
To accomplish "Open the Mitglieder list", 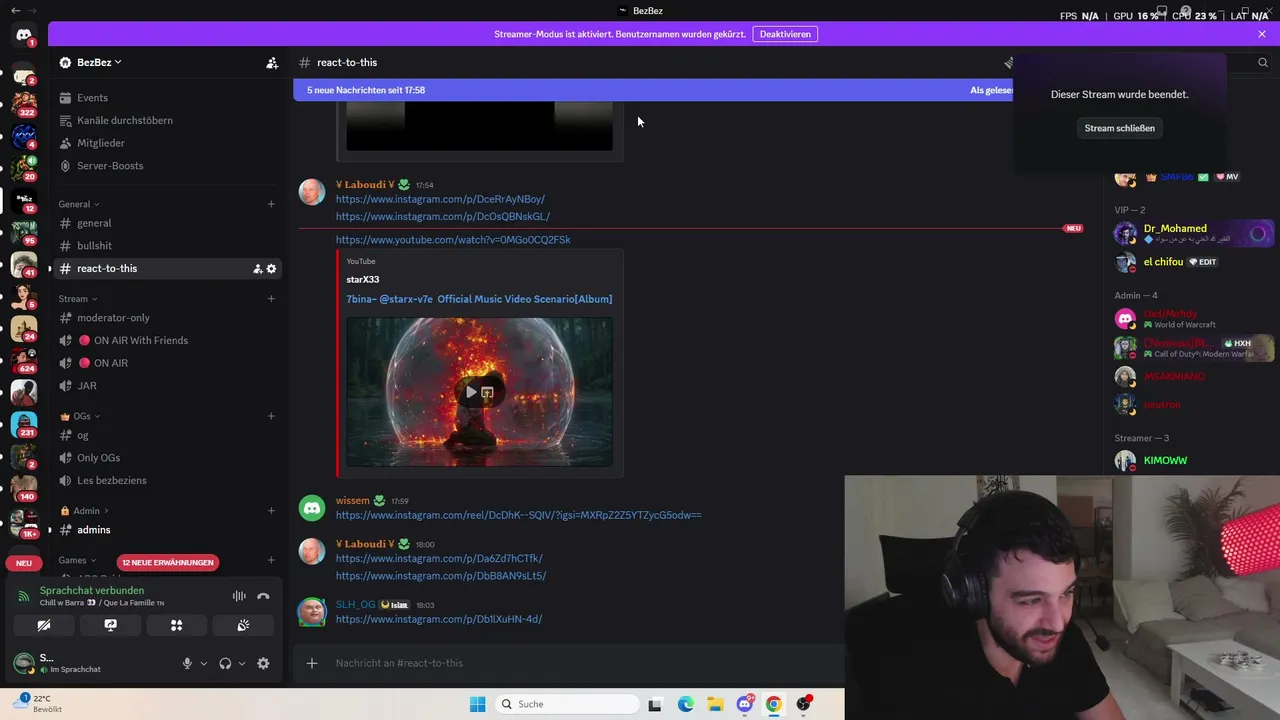I will coord(166,143).
